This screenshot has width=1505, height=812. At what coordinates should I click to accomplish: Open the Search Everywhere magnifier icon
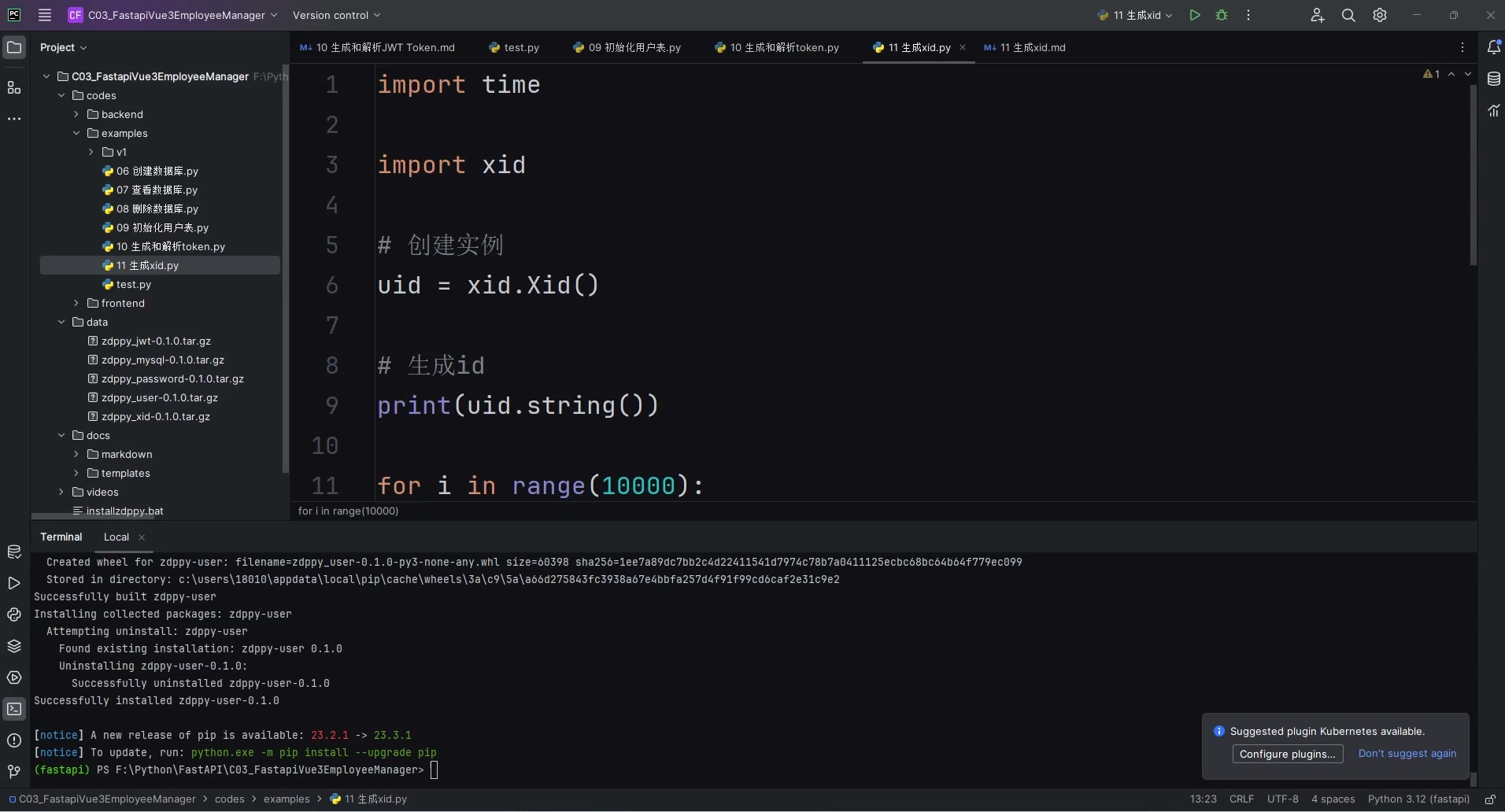pyautogui.click(x=1348, y=15)
